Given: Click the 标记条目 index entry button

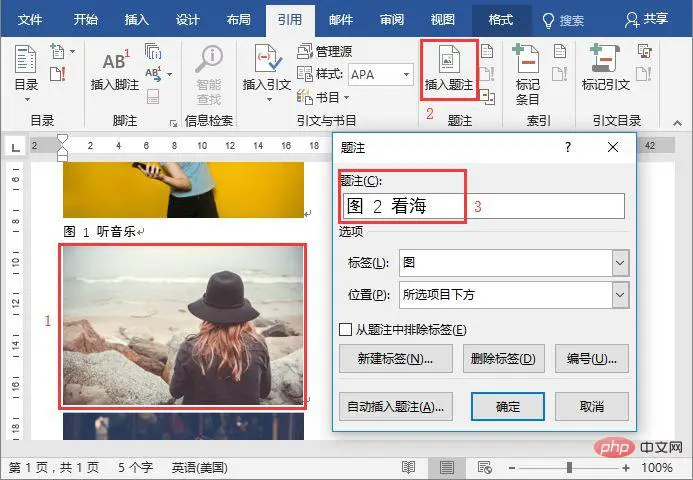Looking at the screenshot, I should click(x=527, y=74).
